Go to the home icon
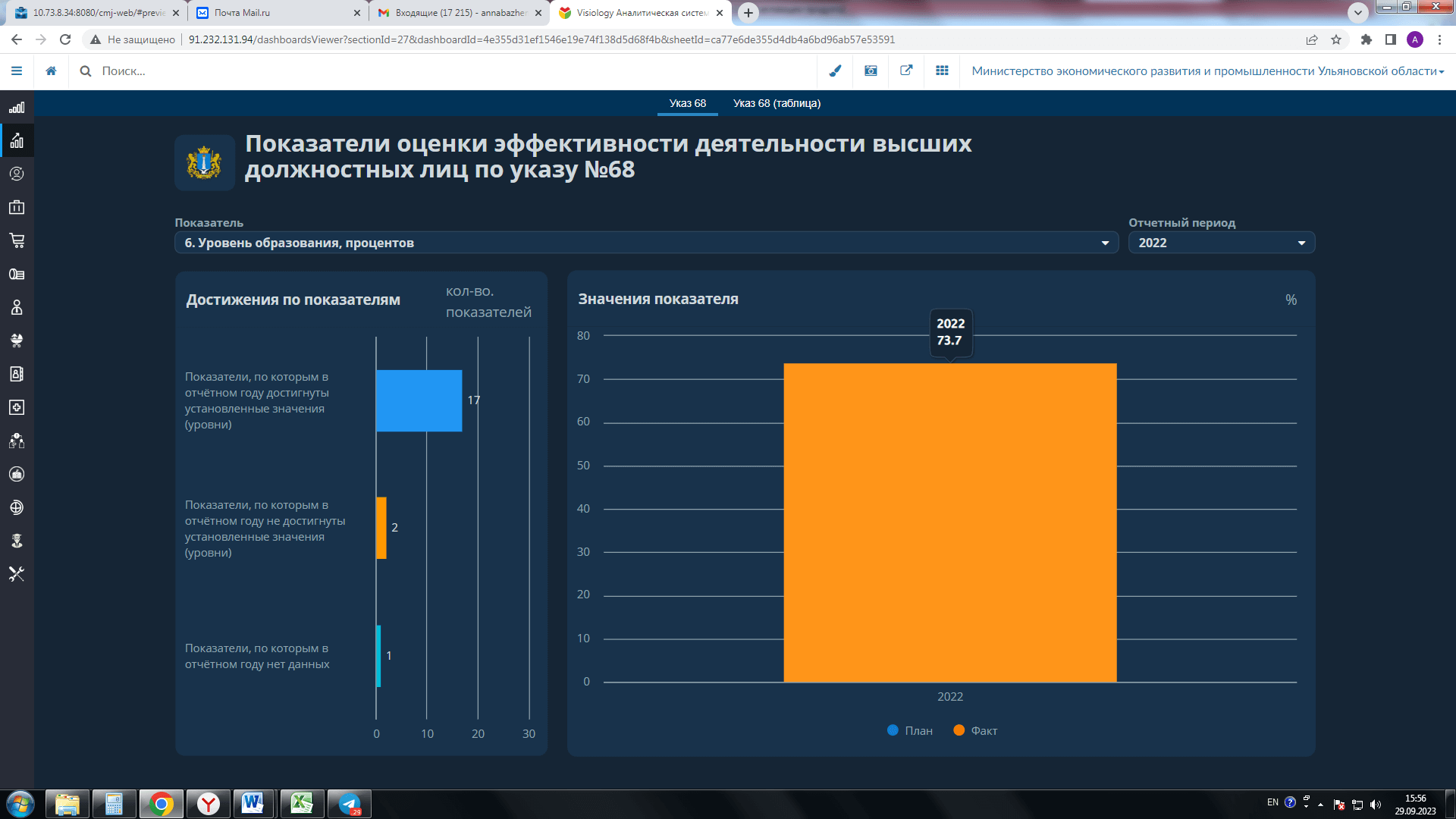 pyautogui.click(x=51, y=71)
